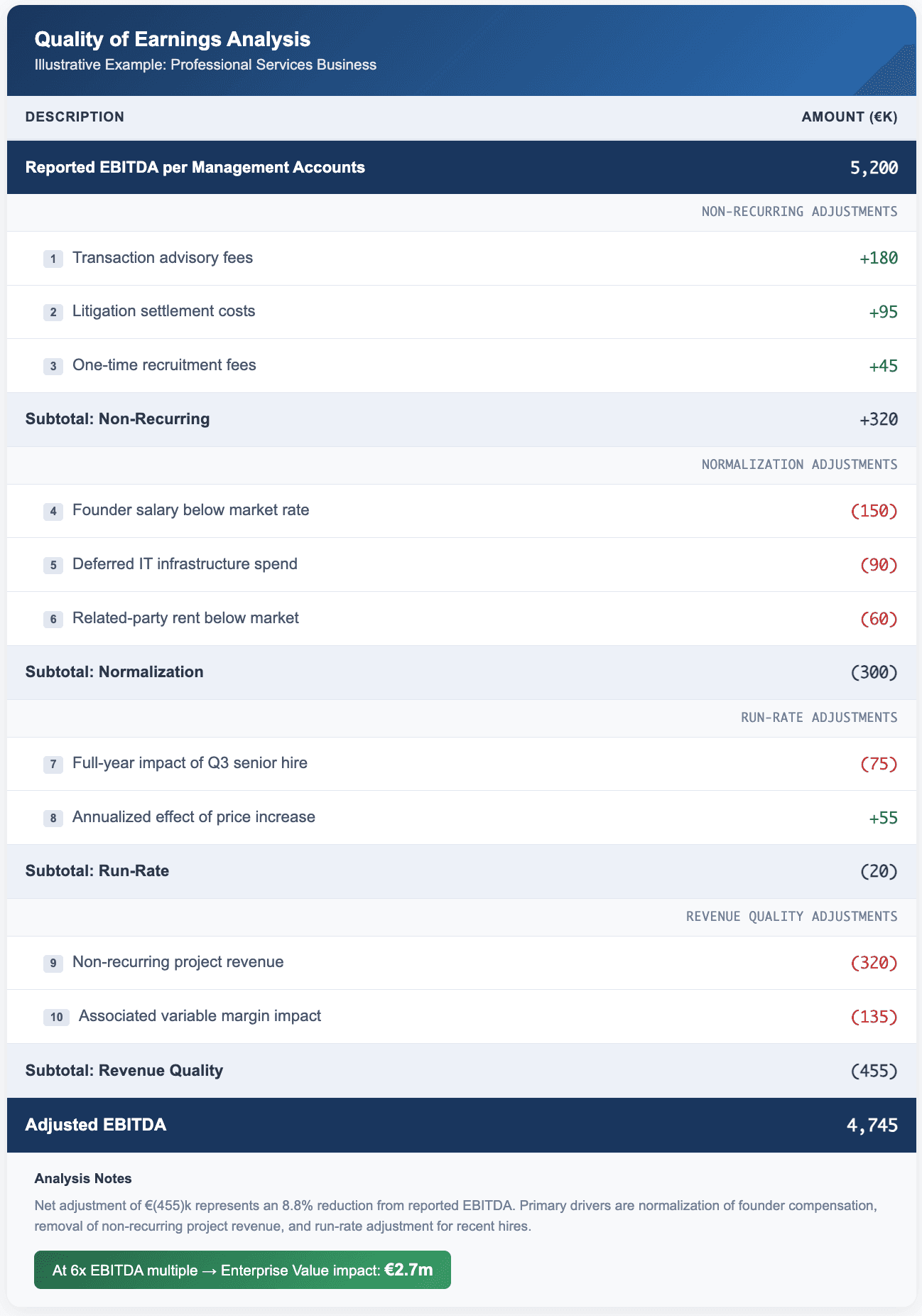The width and height of the screenshot is (922, 1316).
Task: Click the DESCRIPTION column header
Action: [x=75, y=117]
